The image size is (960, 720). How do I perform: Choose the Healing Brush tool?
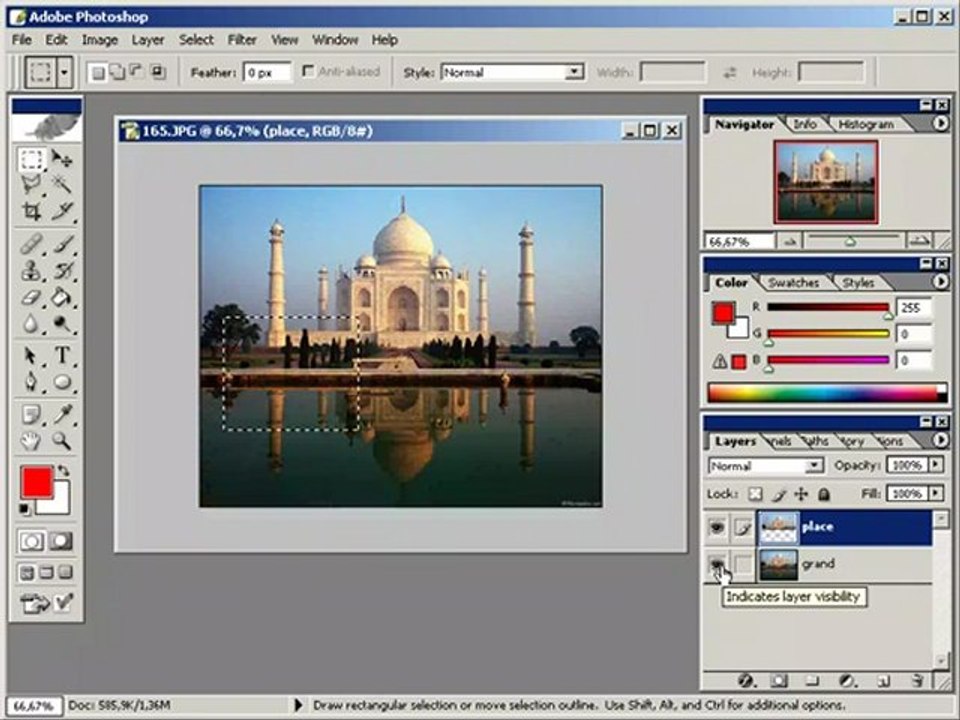[x=31, y=244]
